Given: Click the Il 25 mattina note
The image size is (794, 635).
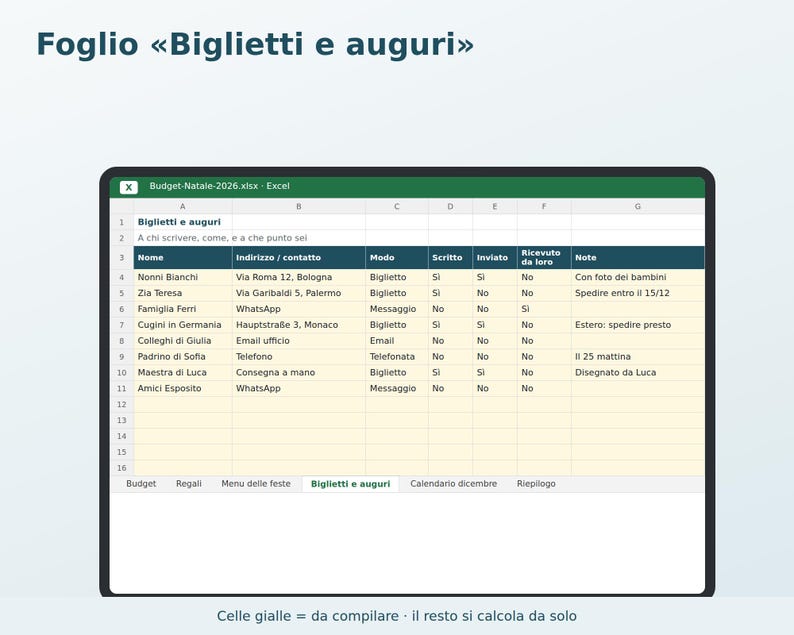Looking at the screenshot, I should (x=638, y=356).
